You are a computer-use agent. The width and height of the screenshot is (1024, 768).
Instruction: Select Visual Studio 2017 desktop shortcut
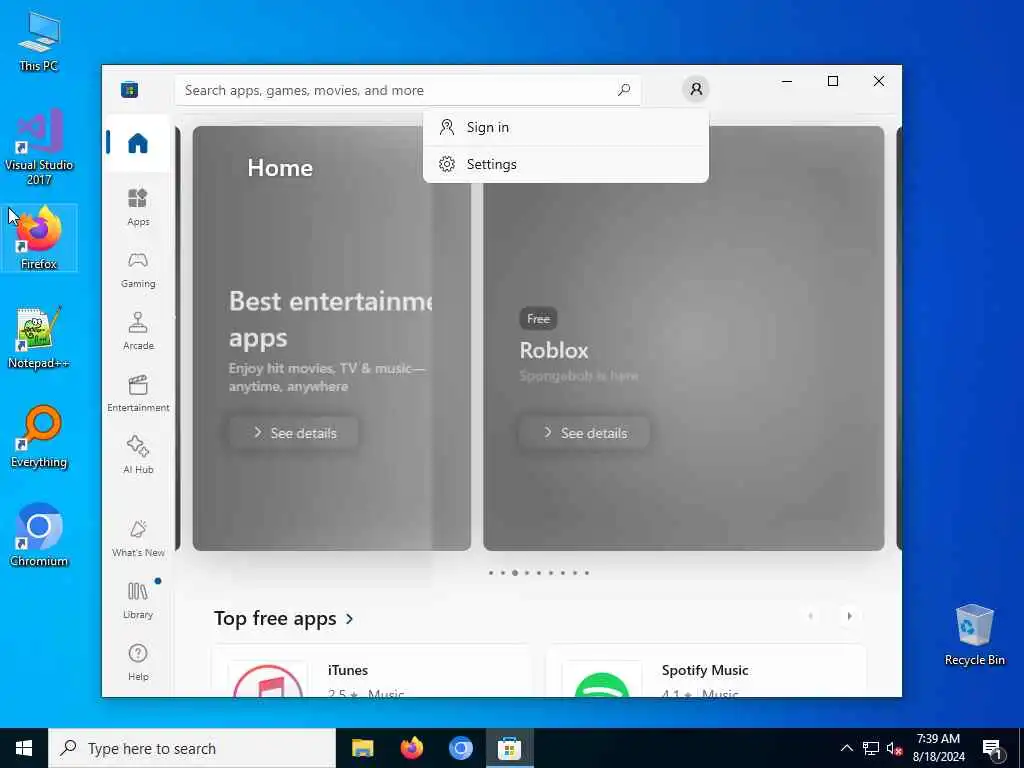[x=39, y=147]
